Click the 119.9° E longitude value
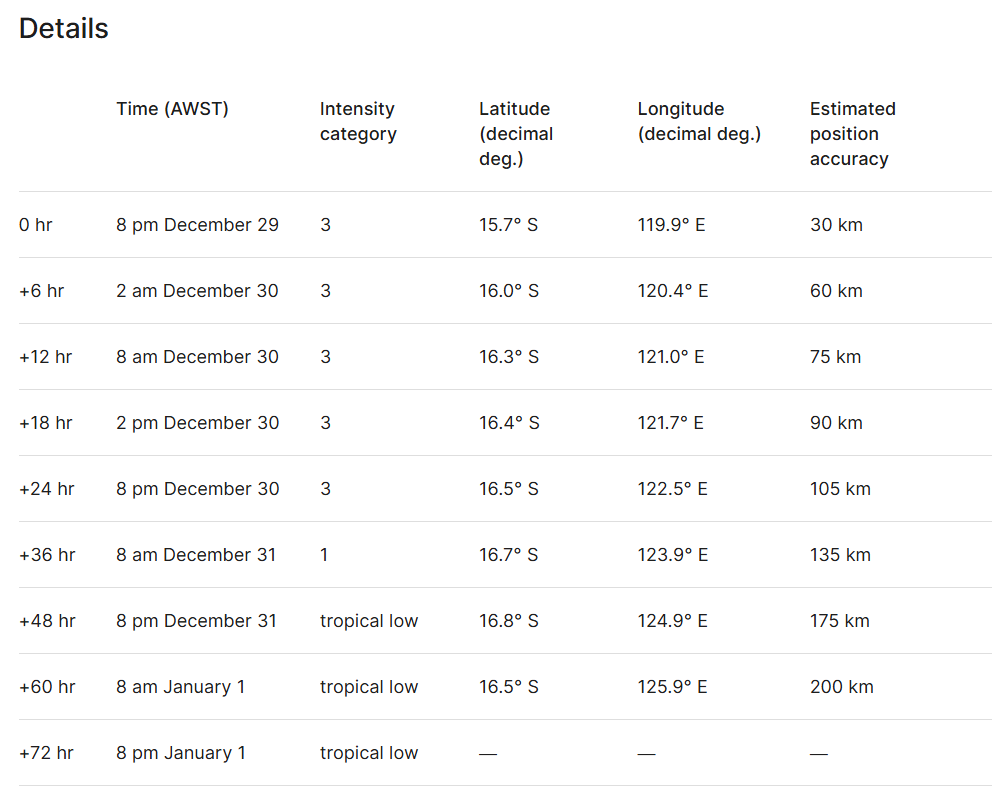1003x800 pixels. [671, 225]
